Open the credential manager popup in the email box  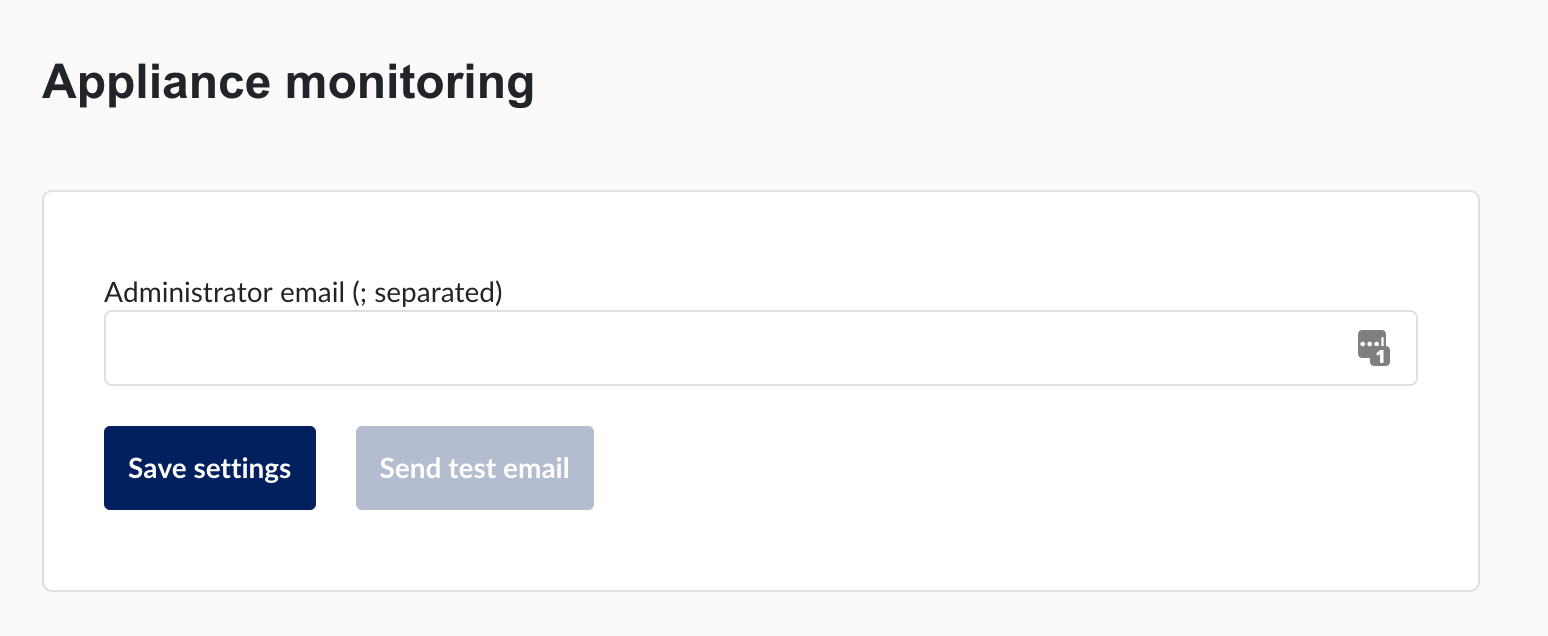pos(1373,347)
